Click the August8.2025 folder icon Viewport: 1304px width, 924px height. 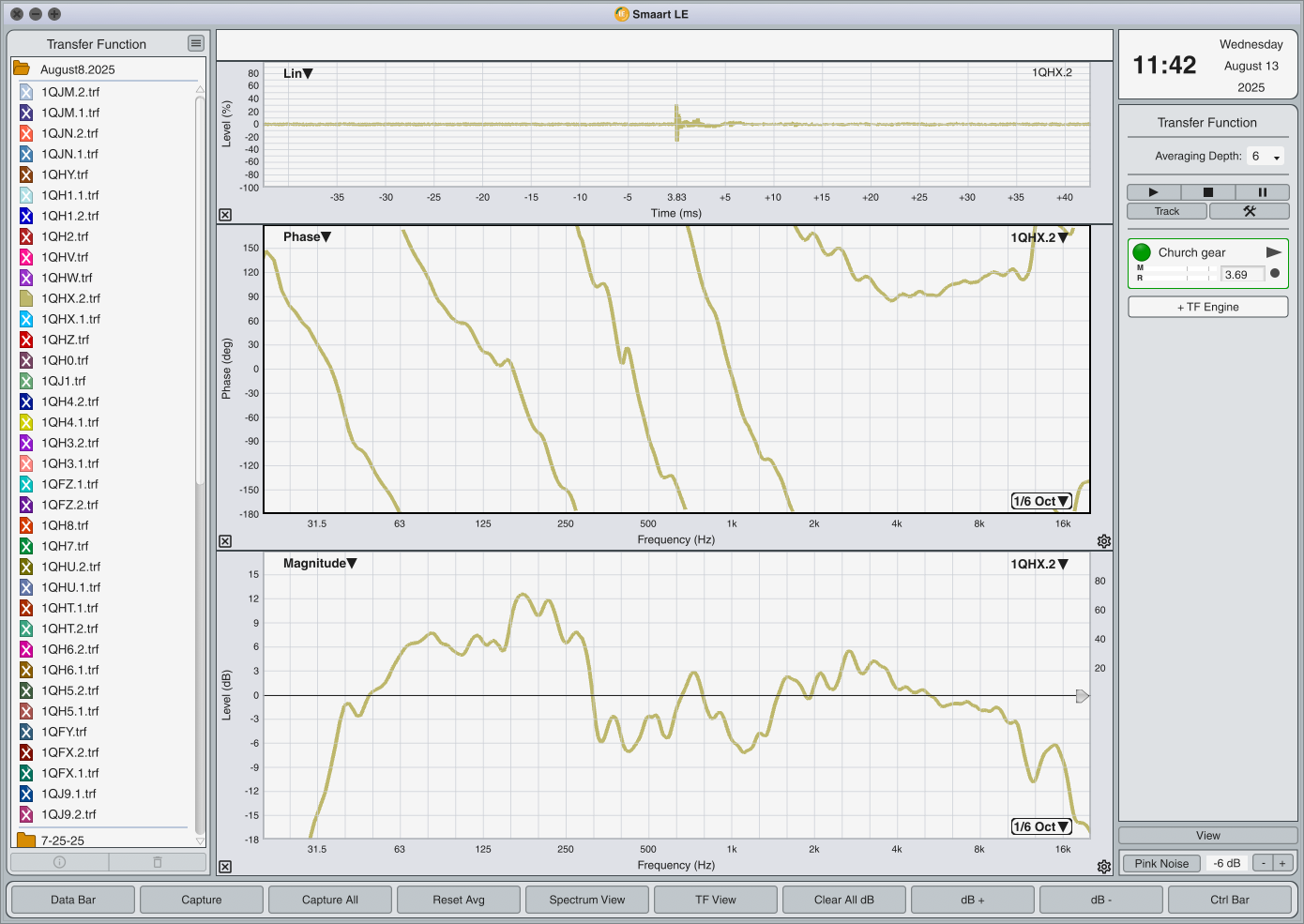pyautogui.click(x=22, y=68)
